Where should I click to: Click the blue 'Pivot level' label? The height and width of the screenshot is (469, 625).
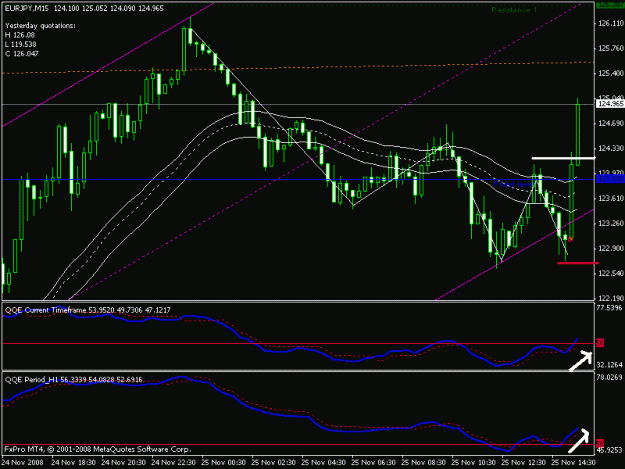click(513, 184)
